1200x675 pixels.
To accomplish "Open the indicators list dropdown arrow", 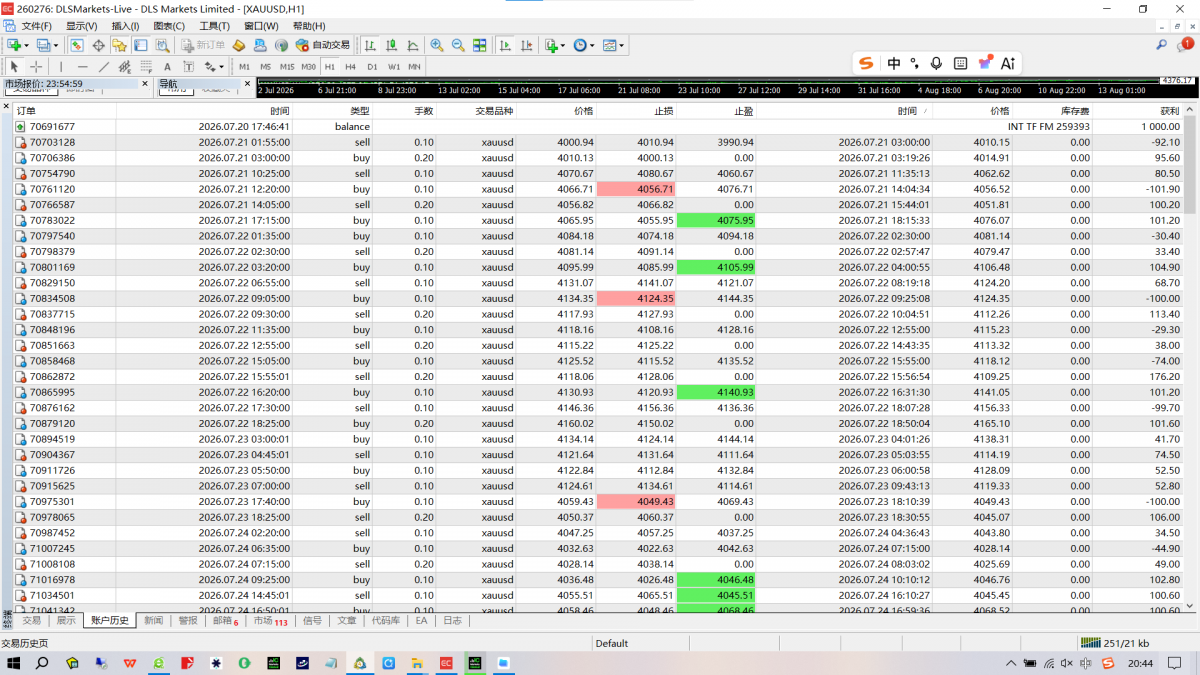I will (563, 45).
